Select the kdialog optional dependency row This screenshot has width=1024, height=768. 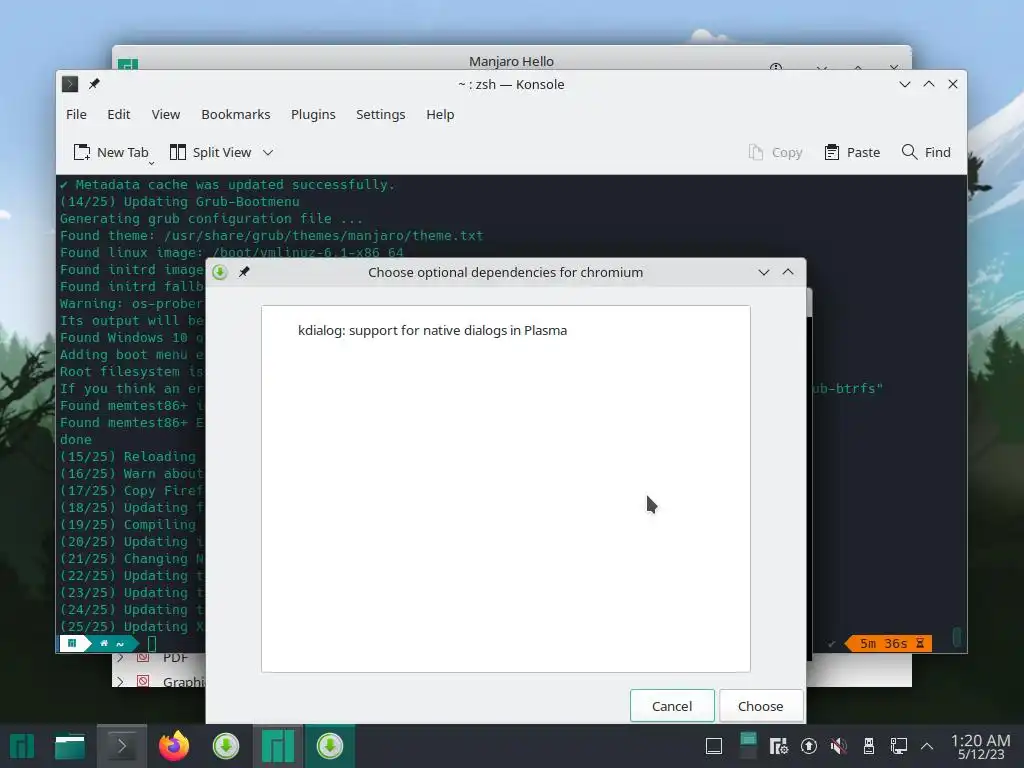tap(505, 330)
